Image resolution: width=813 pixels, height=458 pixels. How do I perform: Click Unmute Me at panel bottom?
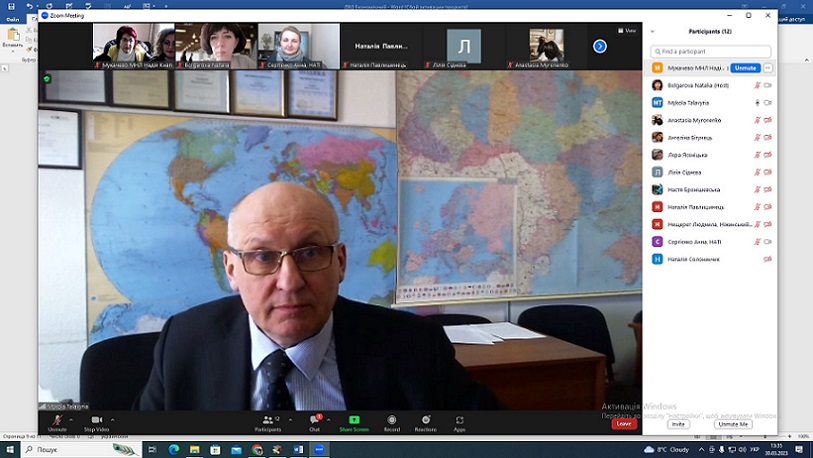[733, 424]
